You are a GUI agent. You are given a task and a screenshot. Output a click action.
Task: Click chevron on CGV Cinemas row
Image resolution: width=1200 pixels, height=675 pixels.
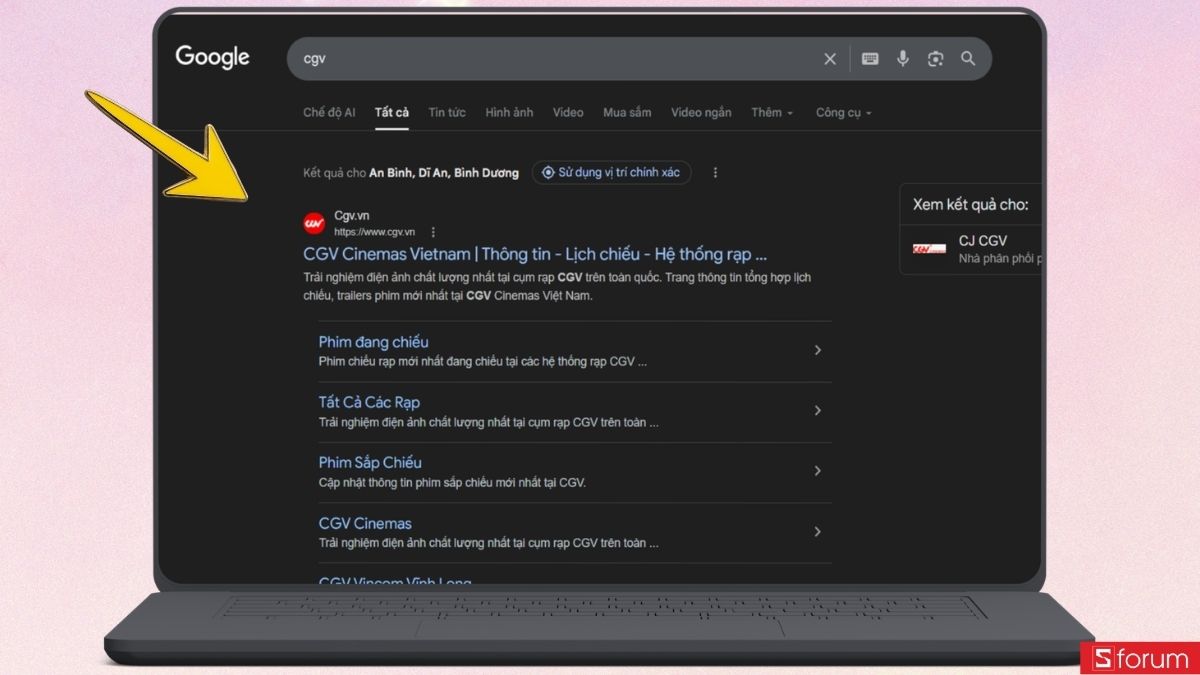tap(817, 531)
